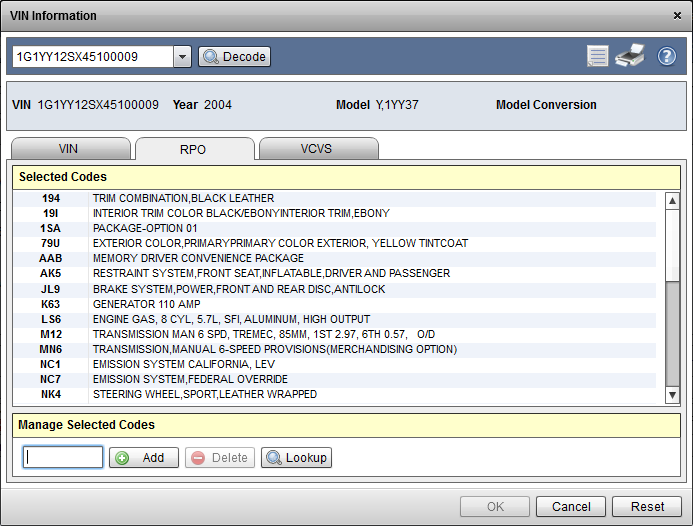Click the list view icon in header
Image resolution: width=693 pixels, height=526 pixels.
click(x=598, y=57)
